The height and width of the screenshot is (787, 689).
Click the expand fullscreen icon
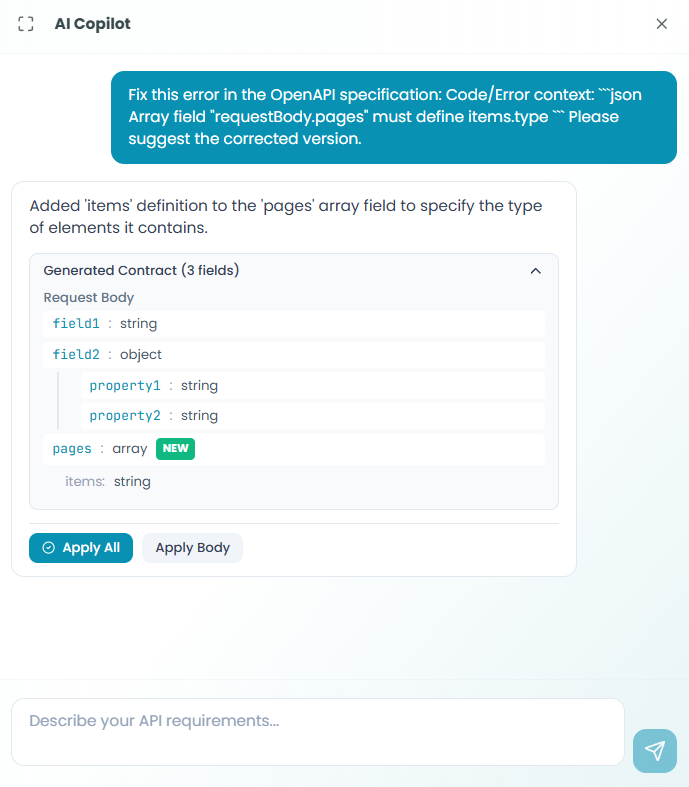[x=26, y=24]
